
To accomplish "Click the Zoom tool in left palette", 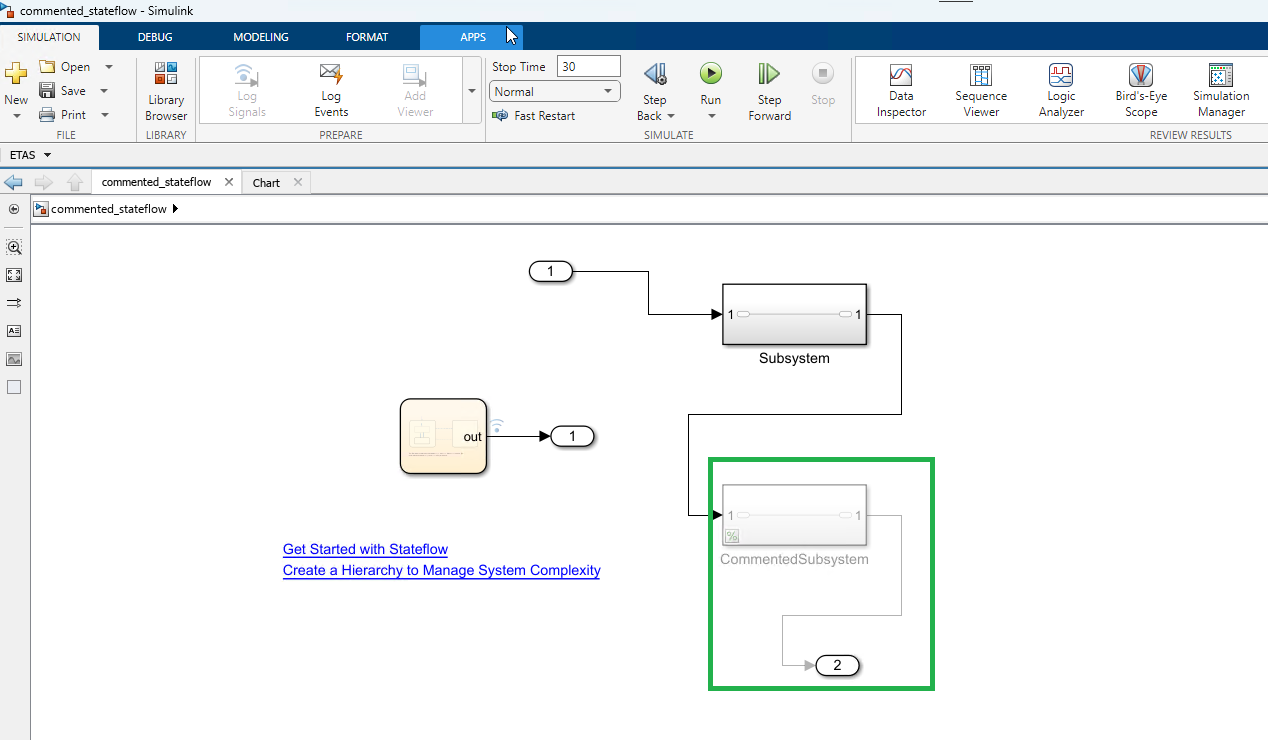I will point(14,247).
